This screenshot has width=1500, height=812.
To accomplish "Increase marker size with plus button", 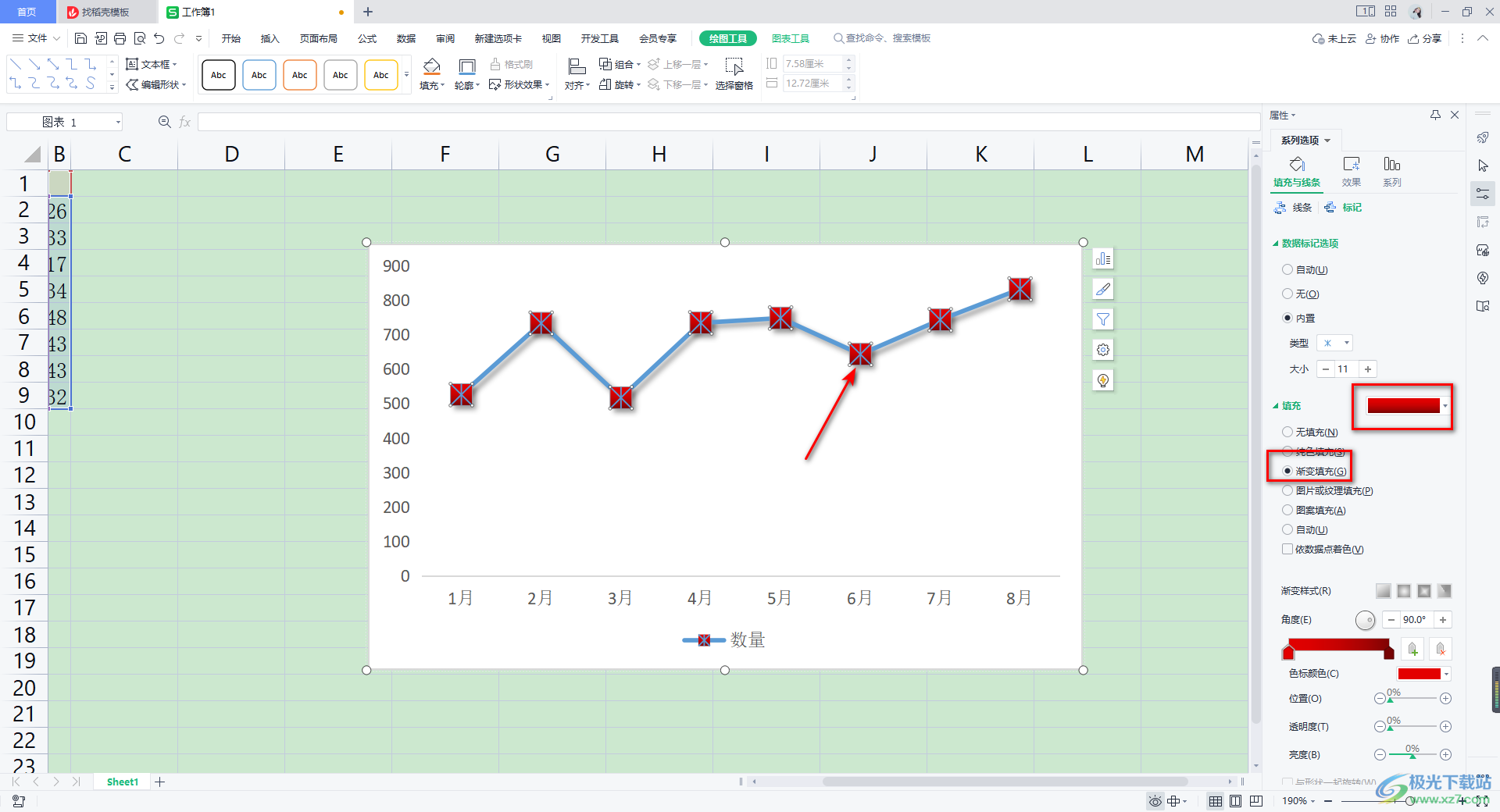I will tap(1368, 369).
